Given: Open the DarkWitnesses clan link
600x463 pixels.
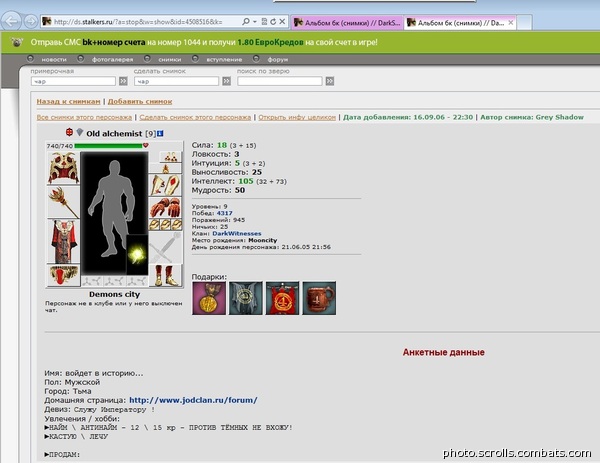Looking at the screenshot, I should [x=237, y=233].
